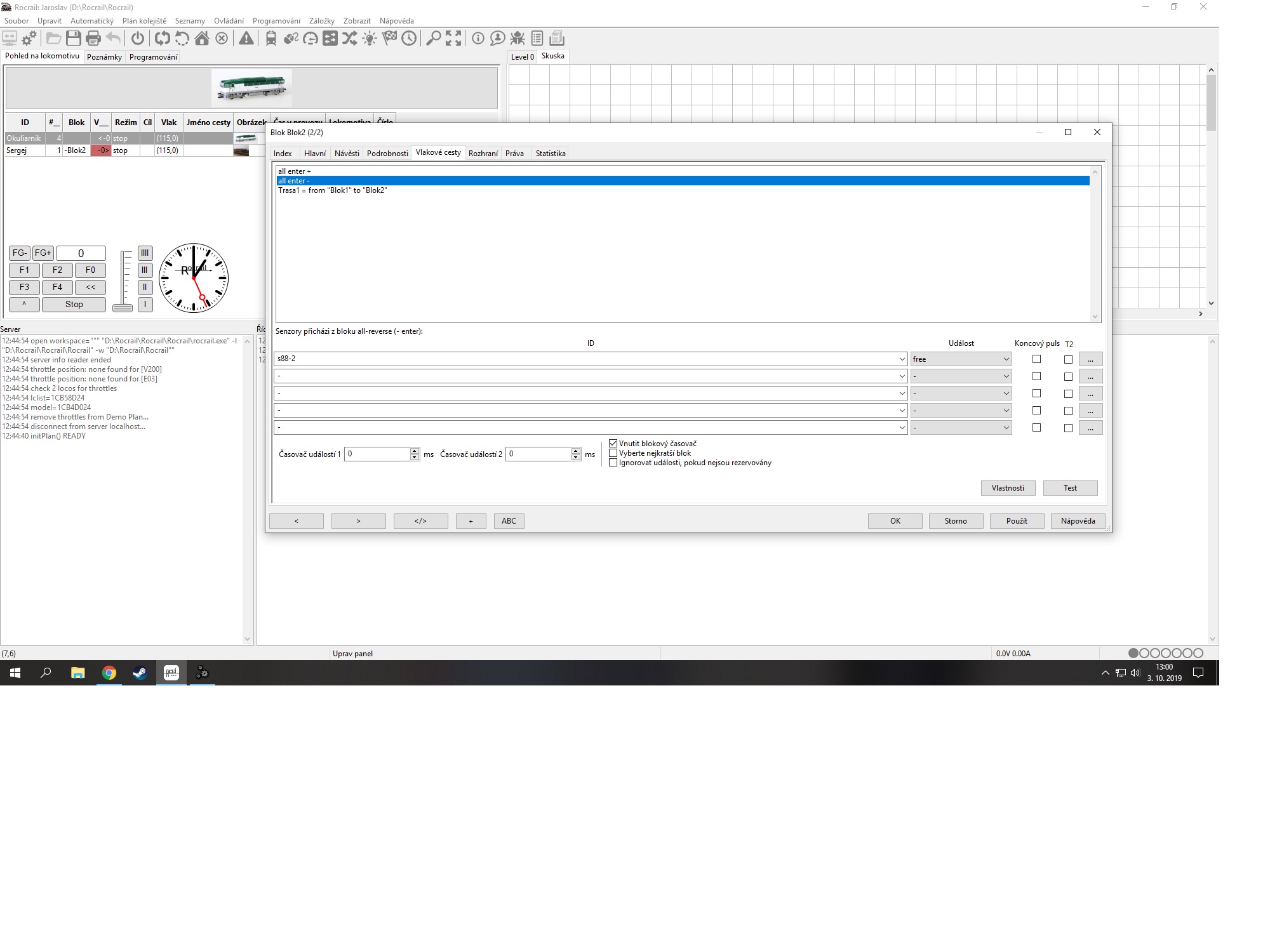1270x952 pixels.
Task: Click the Vlastnosti button
Action: click(1008, 488)
